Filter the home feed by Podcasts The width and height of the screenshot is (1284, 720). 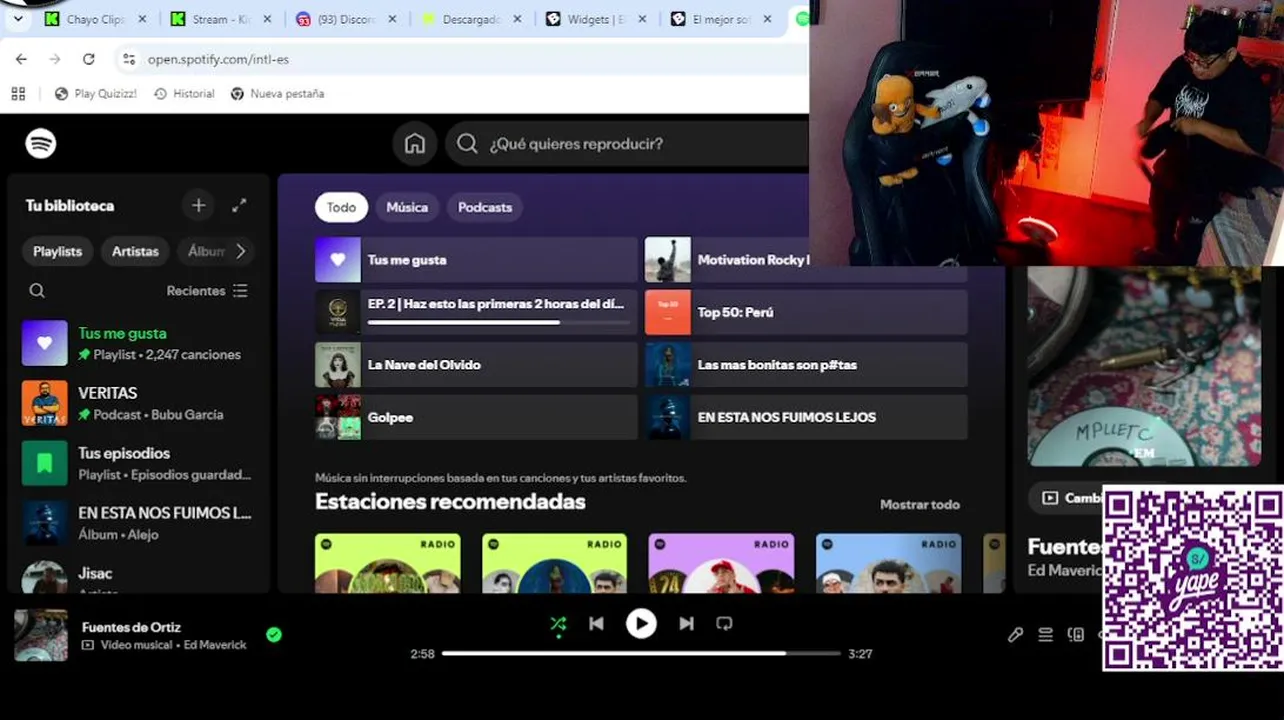tap(485, 207)
